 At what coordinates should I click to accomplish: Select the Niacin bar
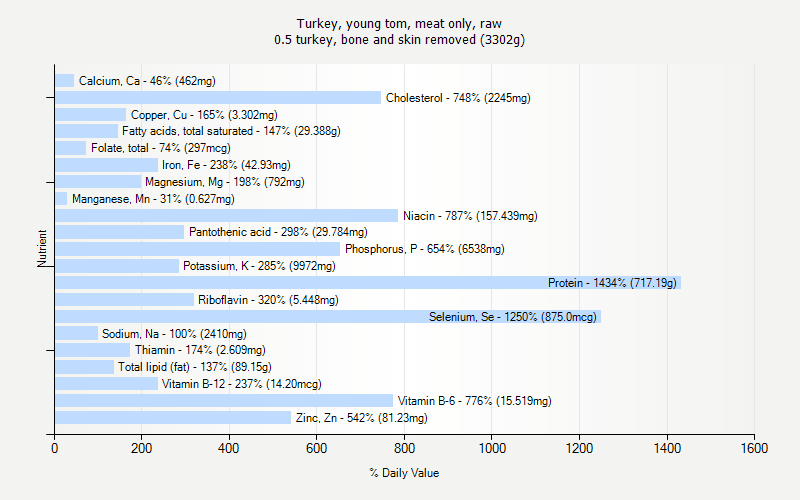click(226, 216)
